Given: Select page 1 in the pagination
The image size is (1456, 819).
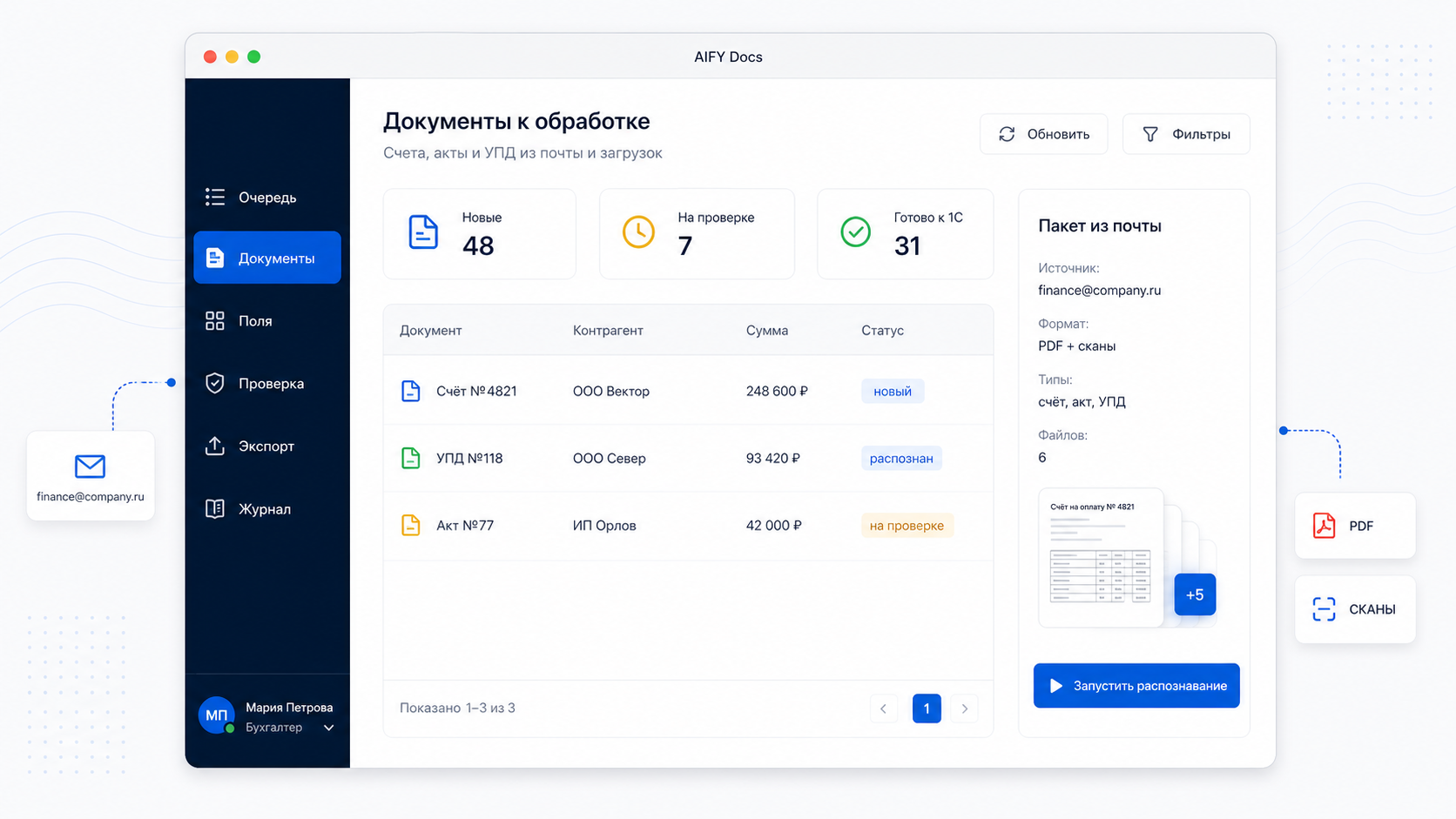Looking at the screenshot, I should (x=927, y=708).
